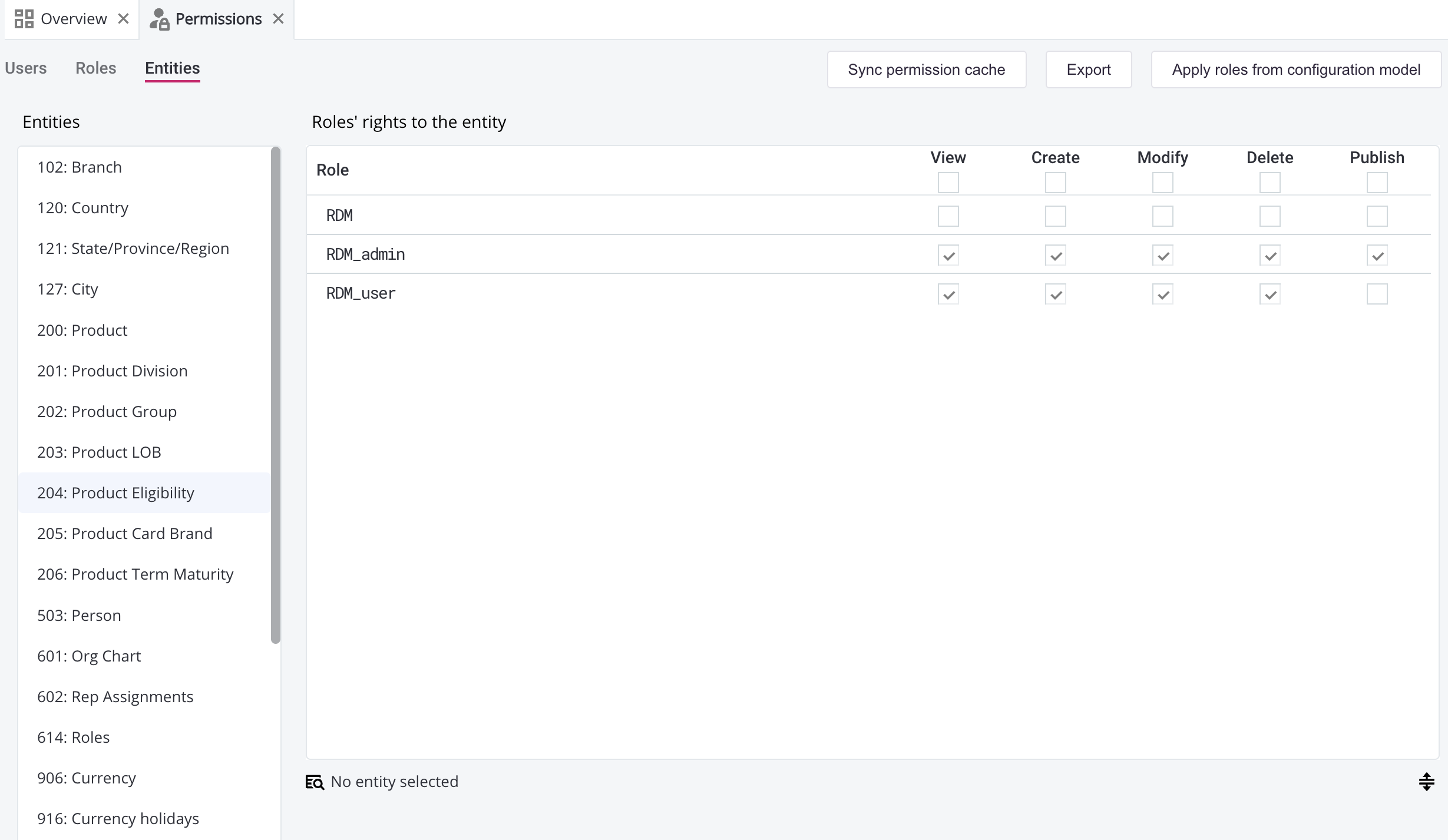Click Sync permission cache button
The height and width of the screenshot is (840, 1448).
pyautogui.click(x=926, y=70)
